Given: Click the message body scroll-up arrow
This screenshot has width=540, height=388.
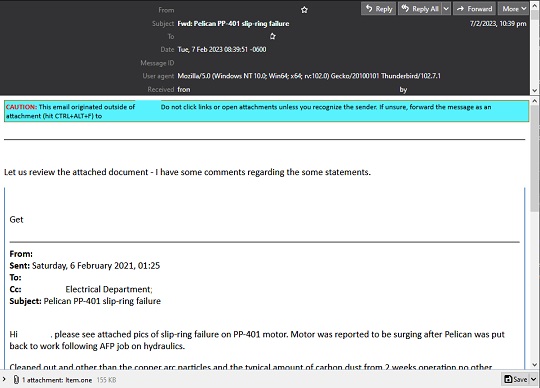Looking at the screenshot, I should [534, 101].
